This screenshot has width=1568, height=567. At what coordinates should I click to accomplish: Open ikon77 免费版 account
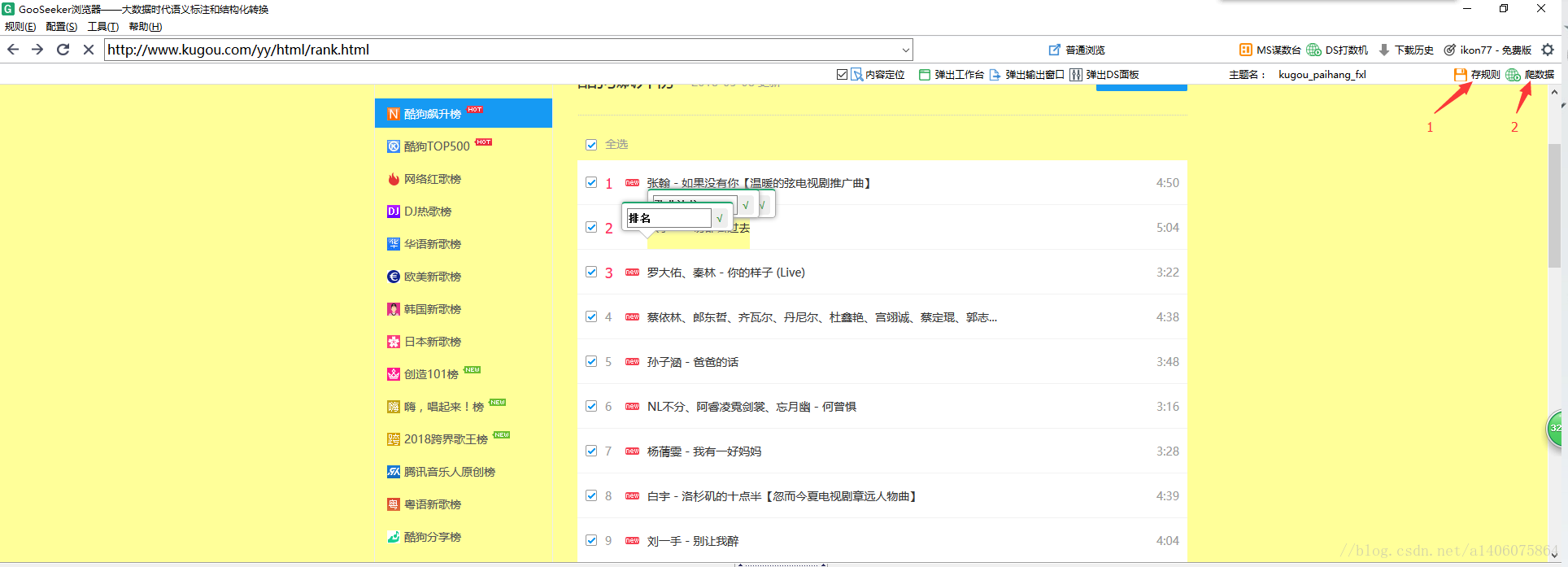pos(1487,50)
